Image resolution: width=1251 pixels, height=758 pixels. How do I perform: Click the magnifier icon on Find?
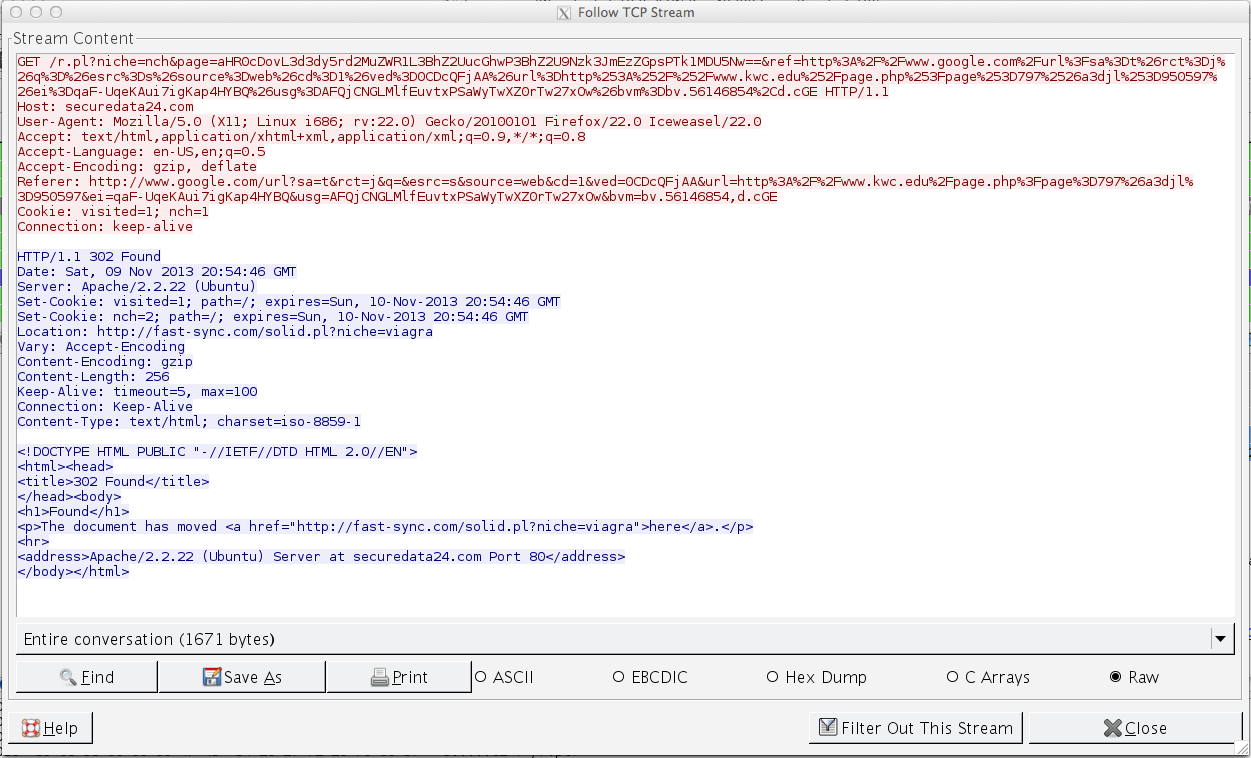click(68, 677)
